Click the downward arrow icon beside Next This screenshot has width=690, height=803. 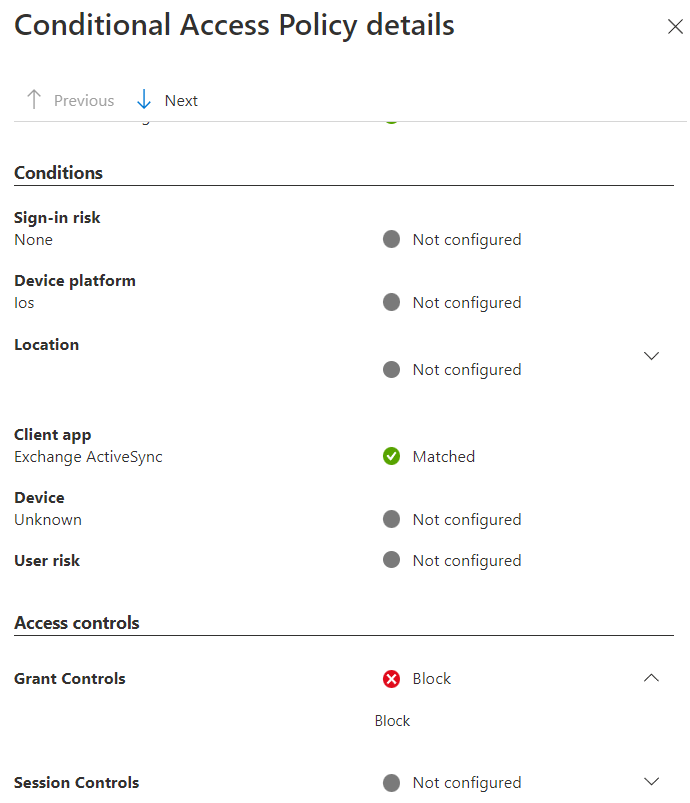click(x=144, y=99)
